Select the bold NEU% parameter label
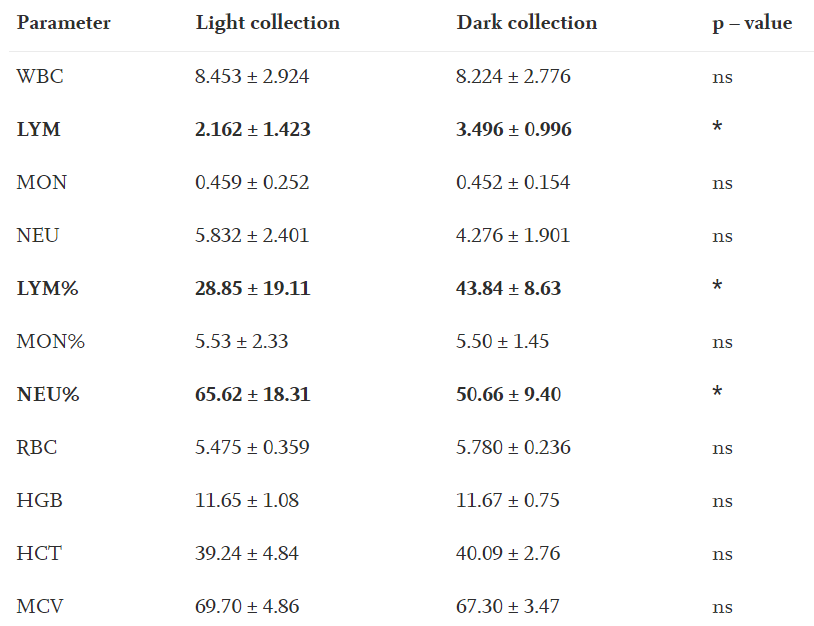The width and height of the screenshot is (814, 626). [x=48, y=394]
